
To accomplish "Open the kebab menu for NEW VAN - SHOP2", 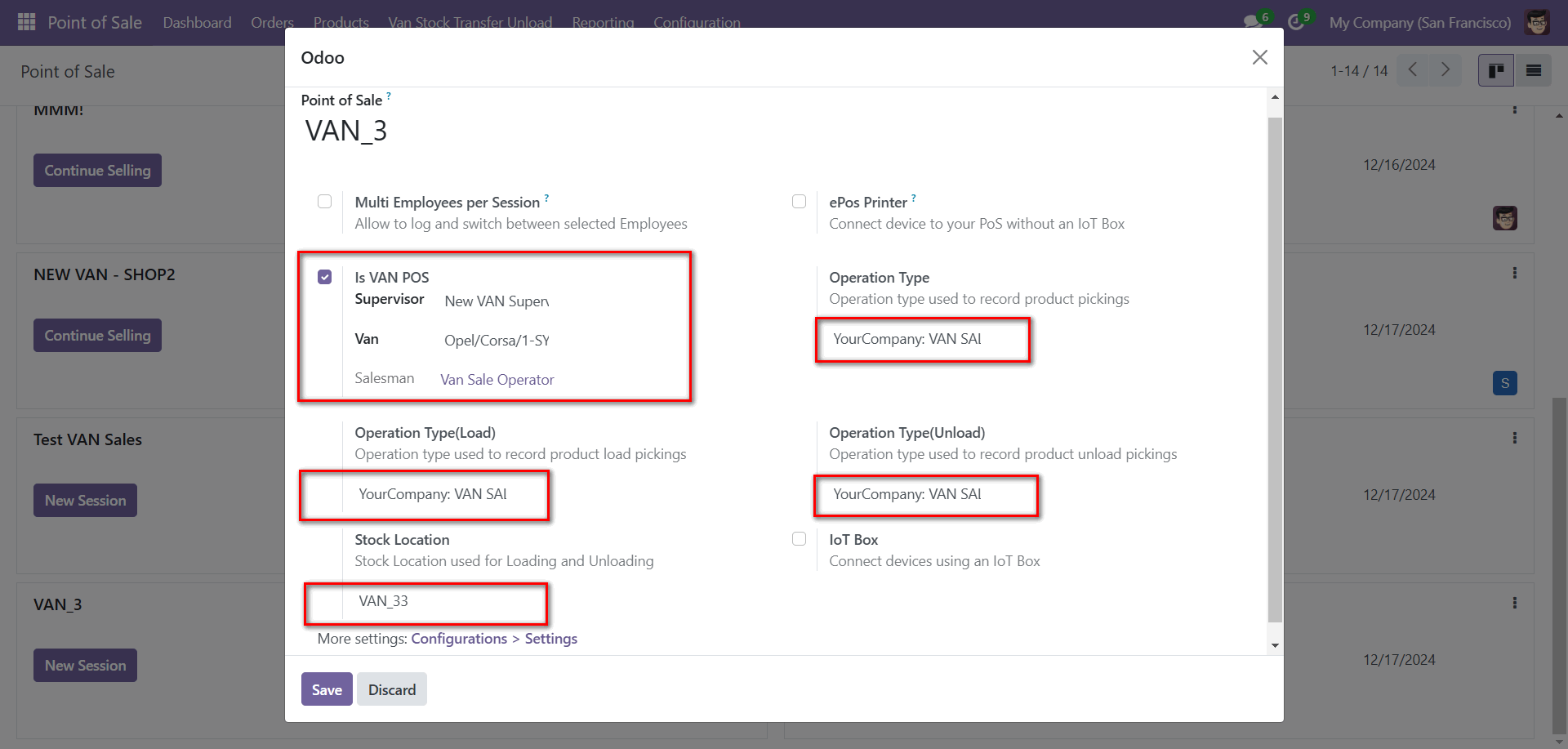I will click(x=1514, y=273).
